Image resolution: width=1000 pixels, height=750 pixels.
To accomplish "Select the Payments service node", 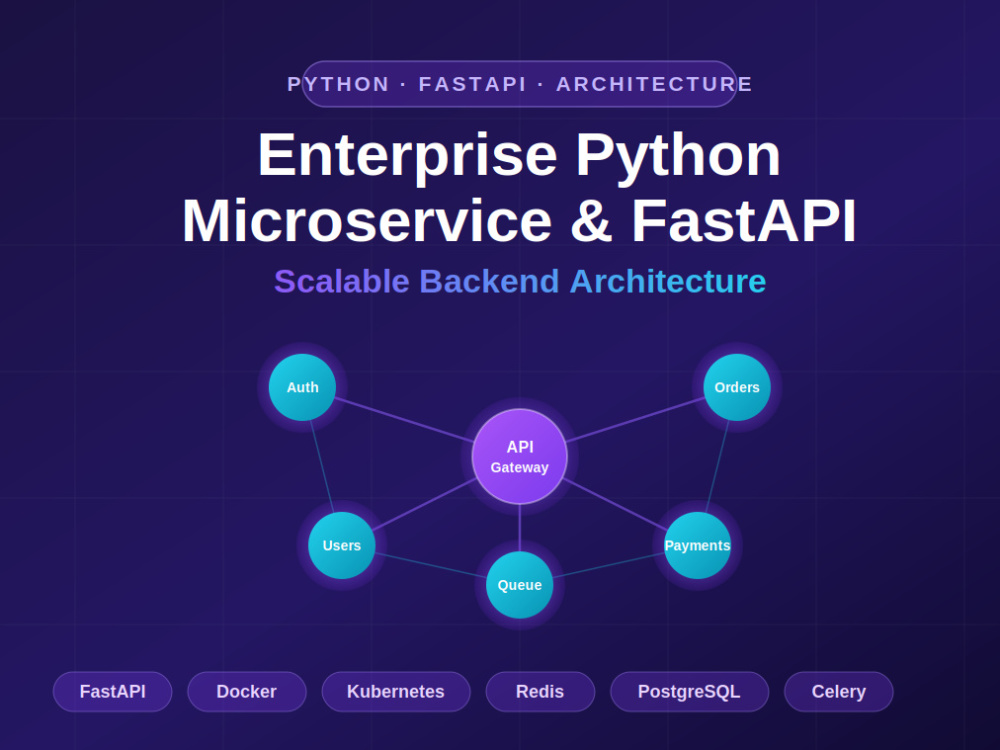I will click(x=697, y=545).
